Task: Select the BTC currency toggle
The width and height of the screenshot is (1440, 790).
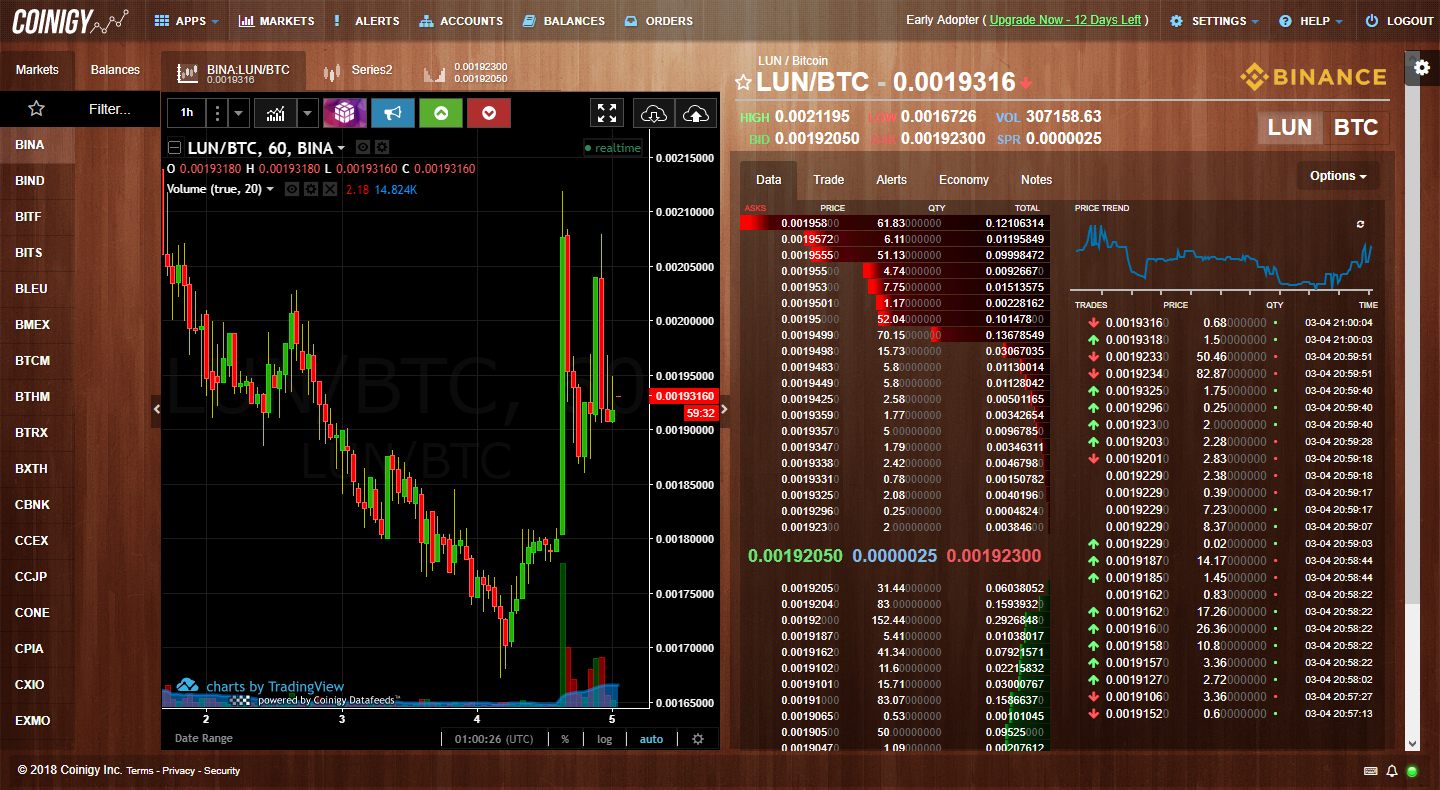Action: 1355,128
